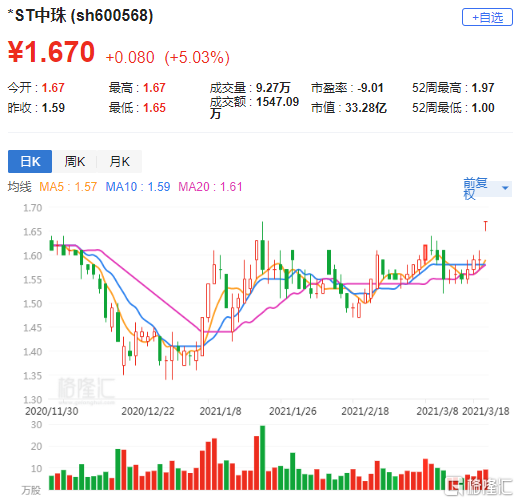Screen dimensions: 519x503
Task: Click the 1.70 price axis label
Action: click(33, 208)
